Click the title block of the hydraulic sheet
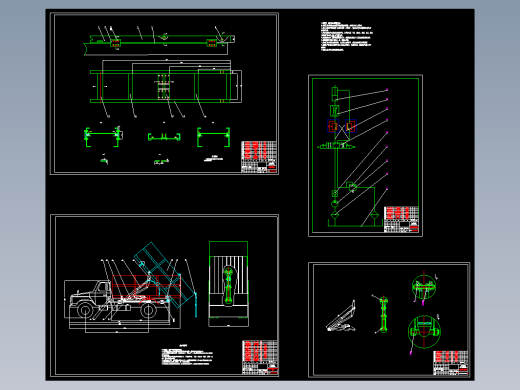The image size is (520, 390). click(x=401, y=219)
